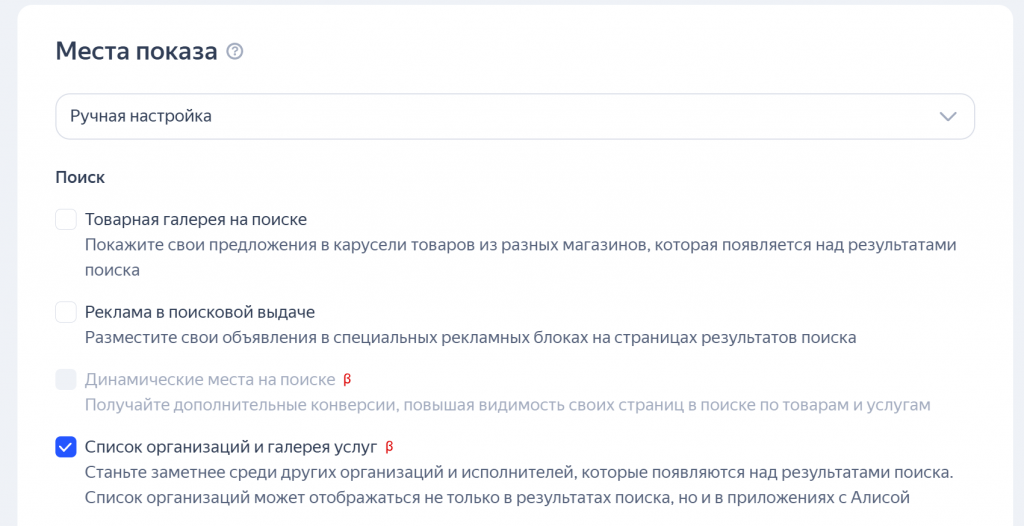Viewport: 1024px width, 526px height.
Task: Click the Места показа heading
Action: click(136, 52)
